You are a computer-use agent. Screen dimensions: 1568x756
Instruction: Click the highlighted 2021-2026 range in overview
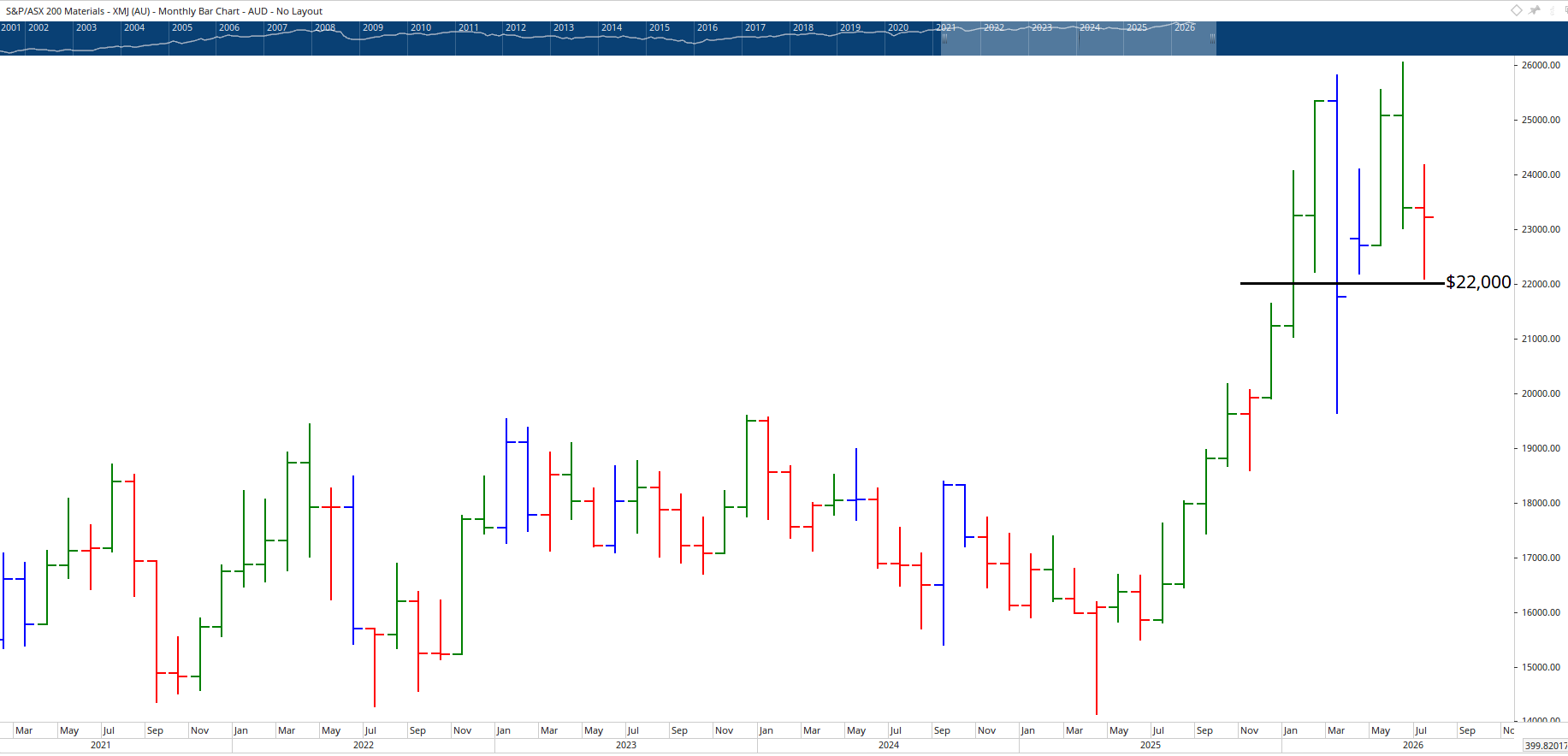pos(1078,38)
